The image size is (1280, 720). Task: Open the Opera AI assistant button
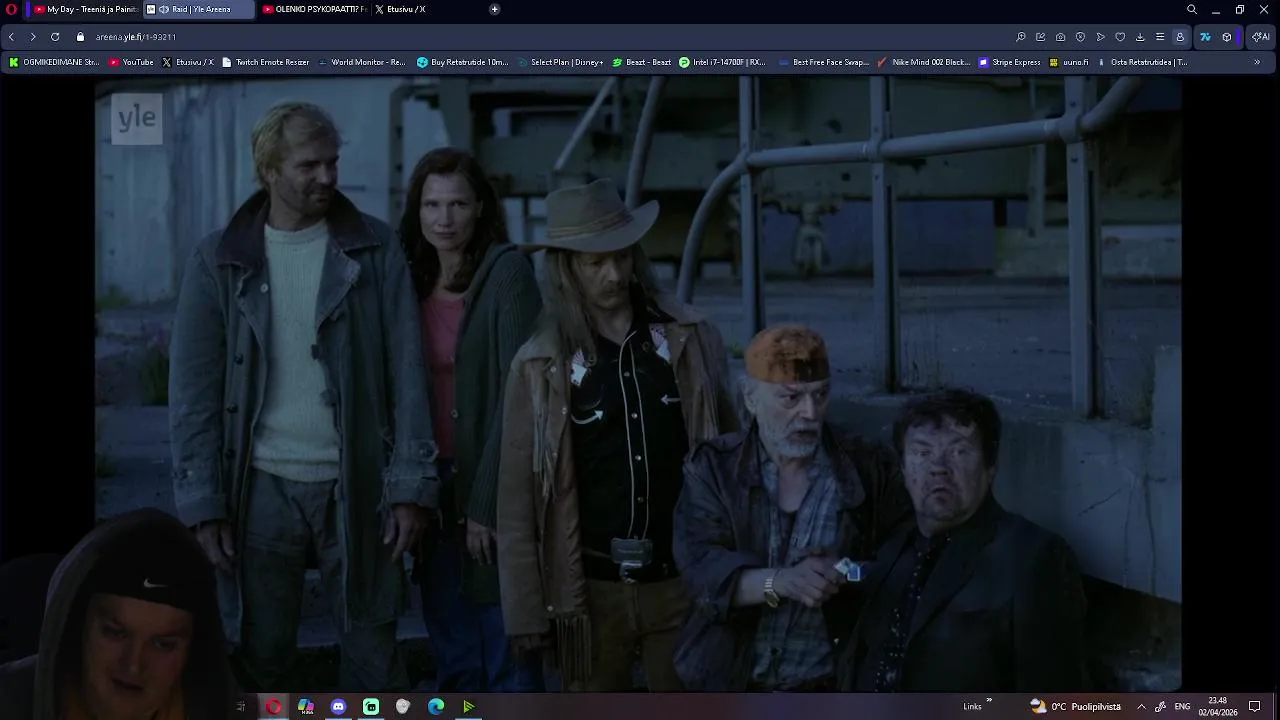(x=1259, y=37)
